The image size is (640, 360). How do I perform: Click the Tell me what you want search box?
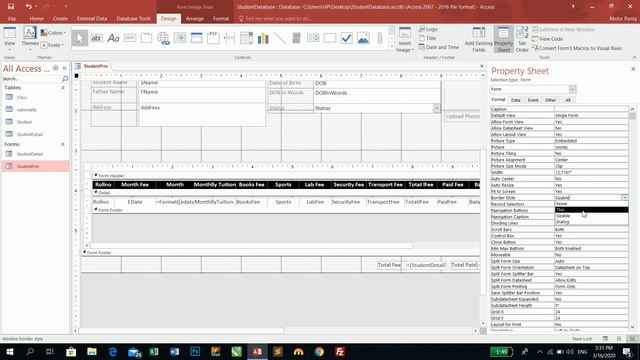point(279,19)
